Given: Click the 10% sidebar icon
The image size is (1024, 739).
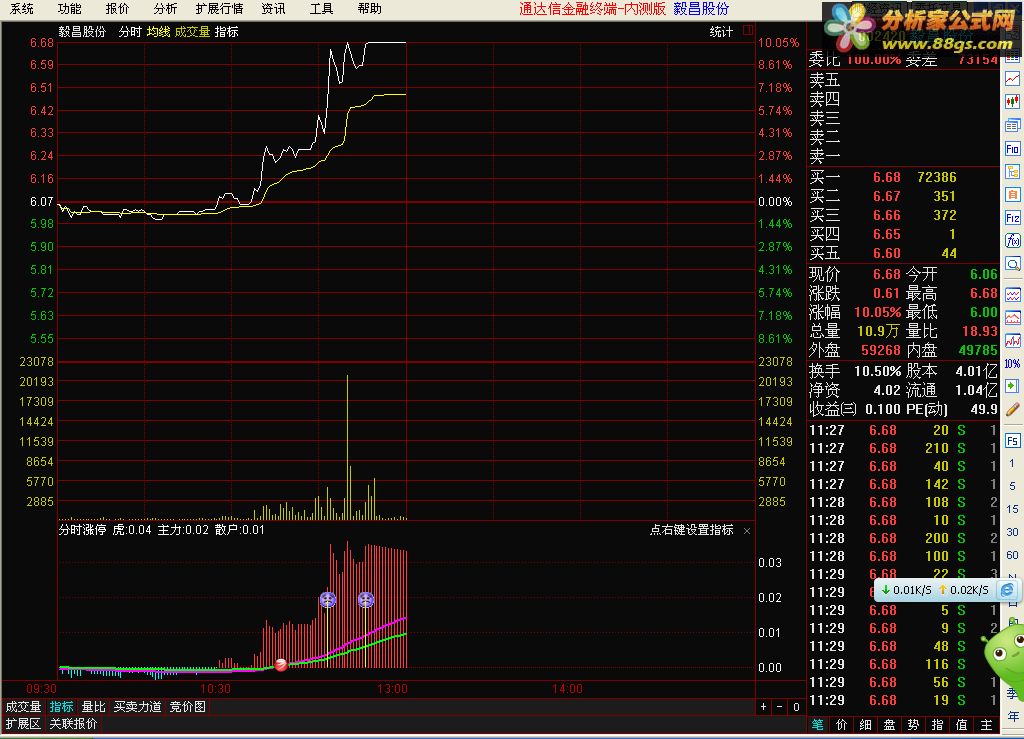Looking at the screenshot, I should coord(1012,364).
